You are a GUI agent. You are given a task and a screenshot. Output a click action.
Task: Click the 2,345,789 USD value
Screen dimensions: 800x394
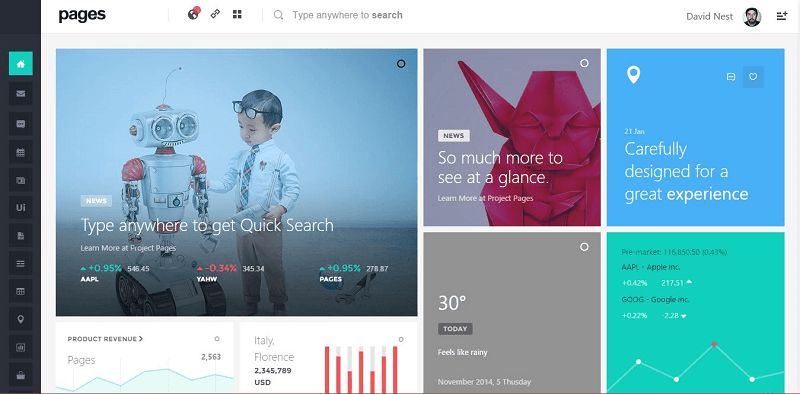(x=273, y=377)
